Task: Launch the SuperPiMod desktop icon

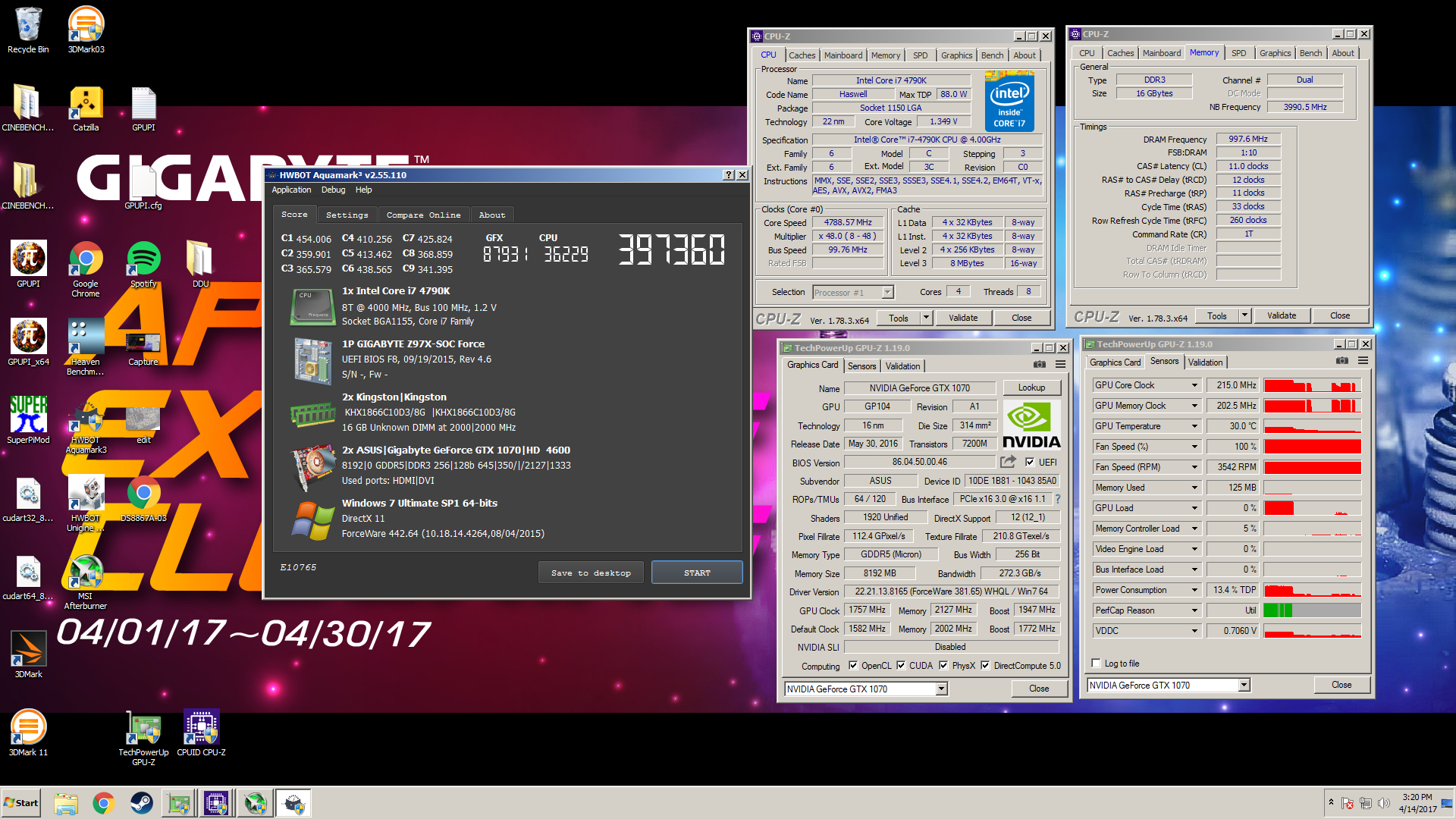Action: pos(28,421)
